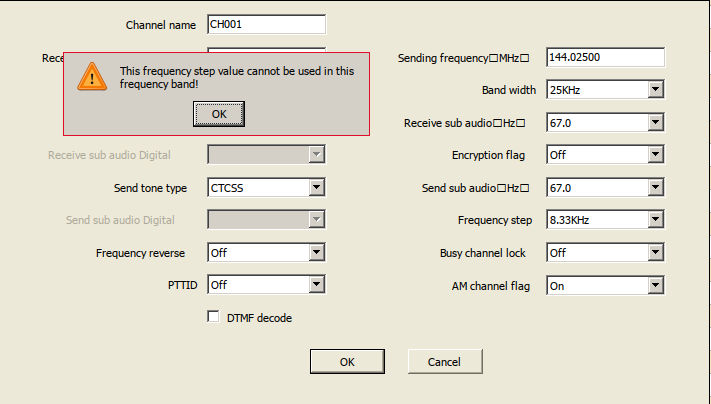711x404 pixels.
Task: Enable the DTMF decode checkbox
Action: click(213, 318)
